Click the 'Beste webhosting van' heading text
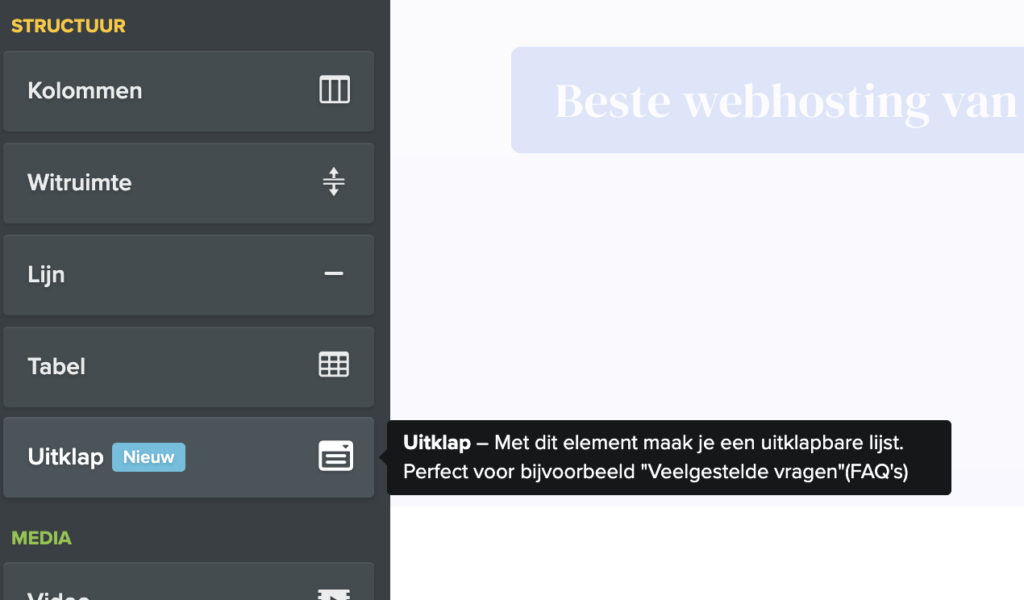This screenshot has width=1024, height=600. 785,101
